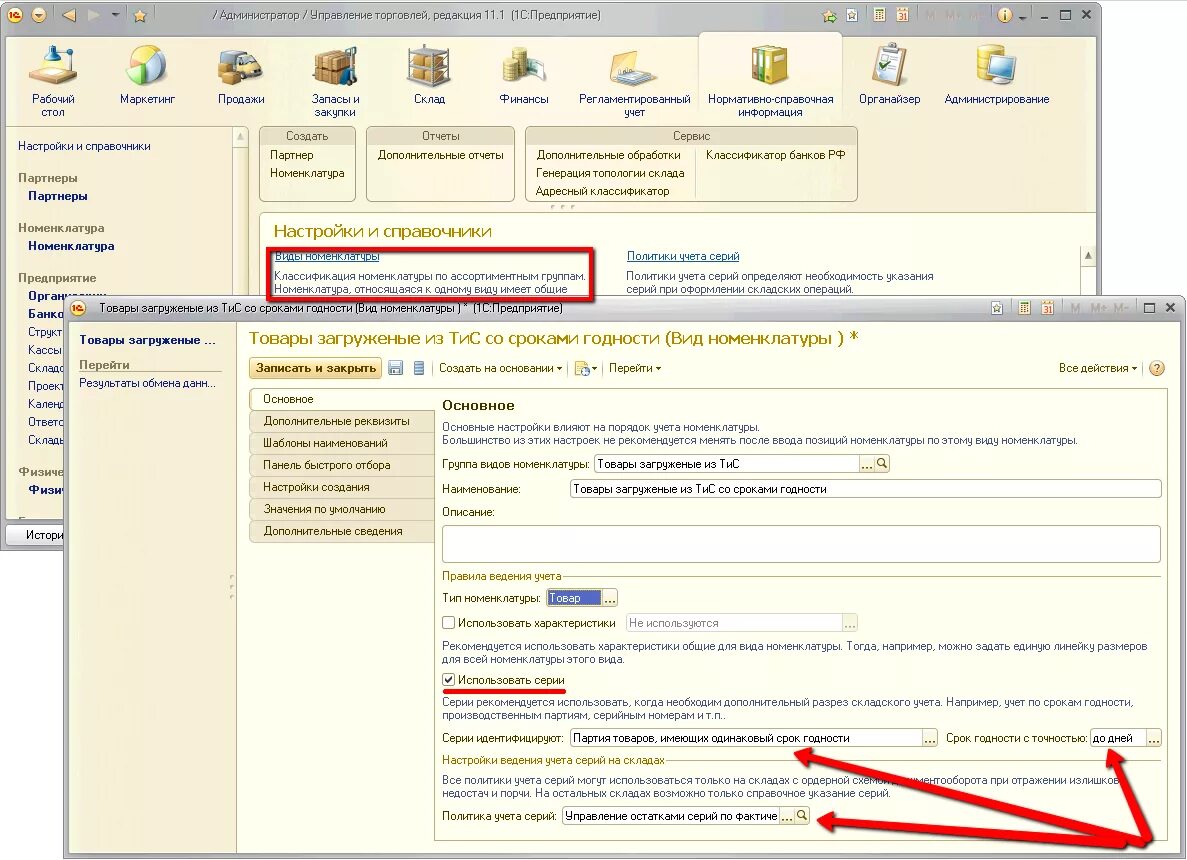The width and height of the screenshot is (1187, 860).
Task: Open the calendar icon in dialog title bar
Action: coord(1048,308)
